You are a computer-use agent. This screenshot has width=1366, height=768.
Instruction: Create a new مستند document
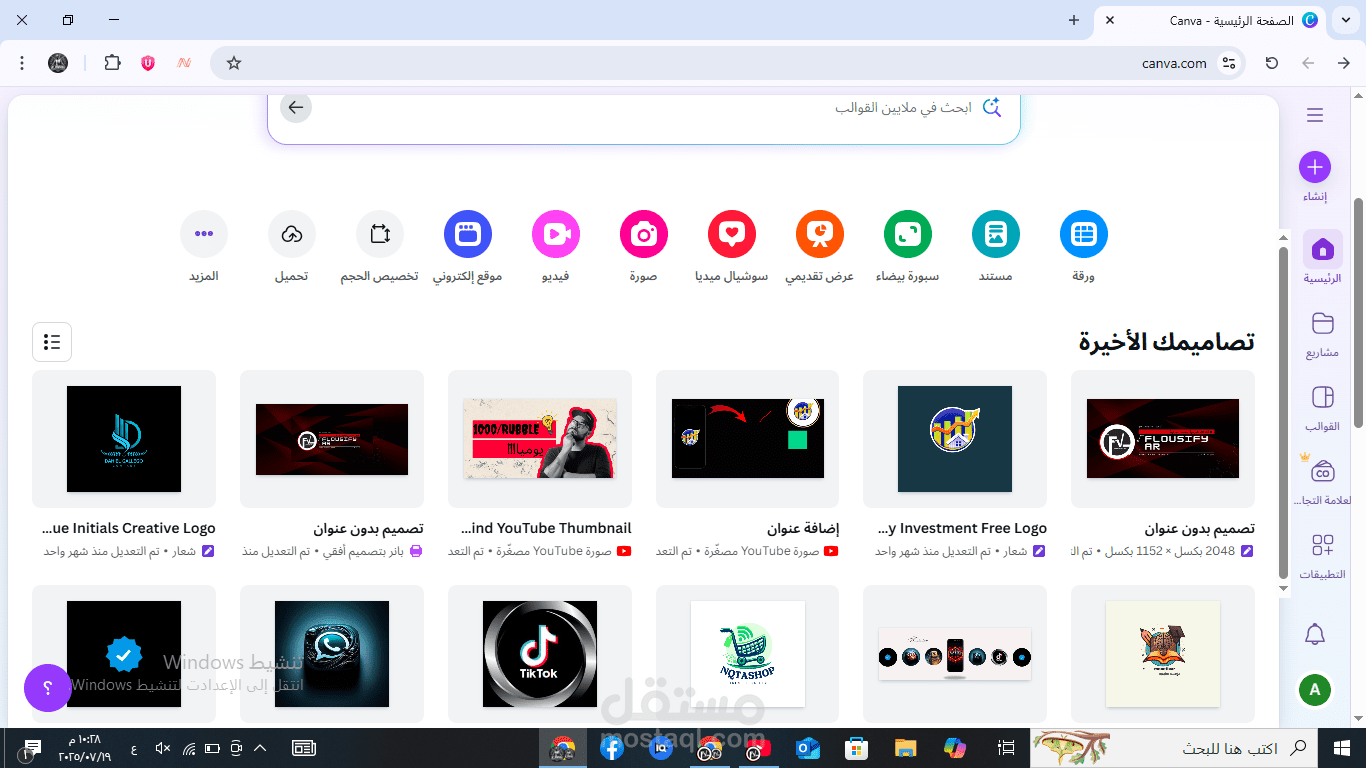pos(996,235)
